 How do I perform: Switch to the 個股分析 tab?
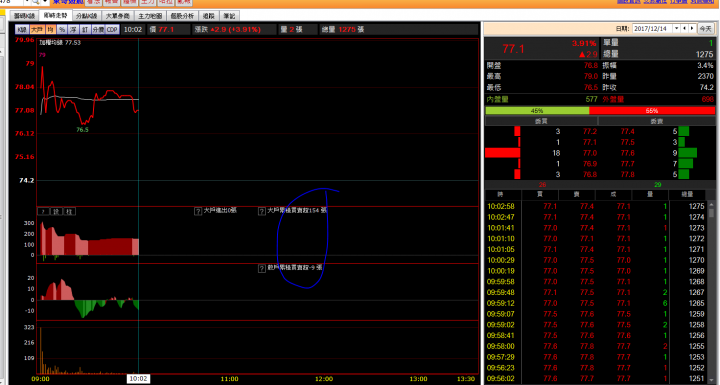click(182, 16)
